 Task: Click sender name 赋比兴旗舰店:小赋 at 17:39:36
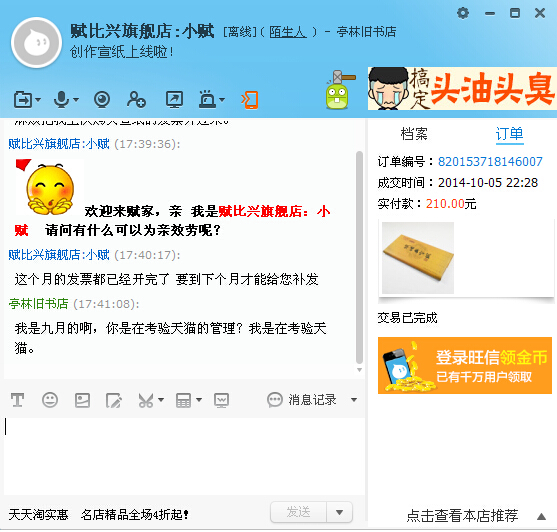[59, 144]
